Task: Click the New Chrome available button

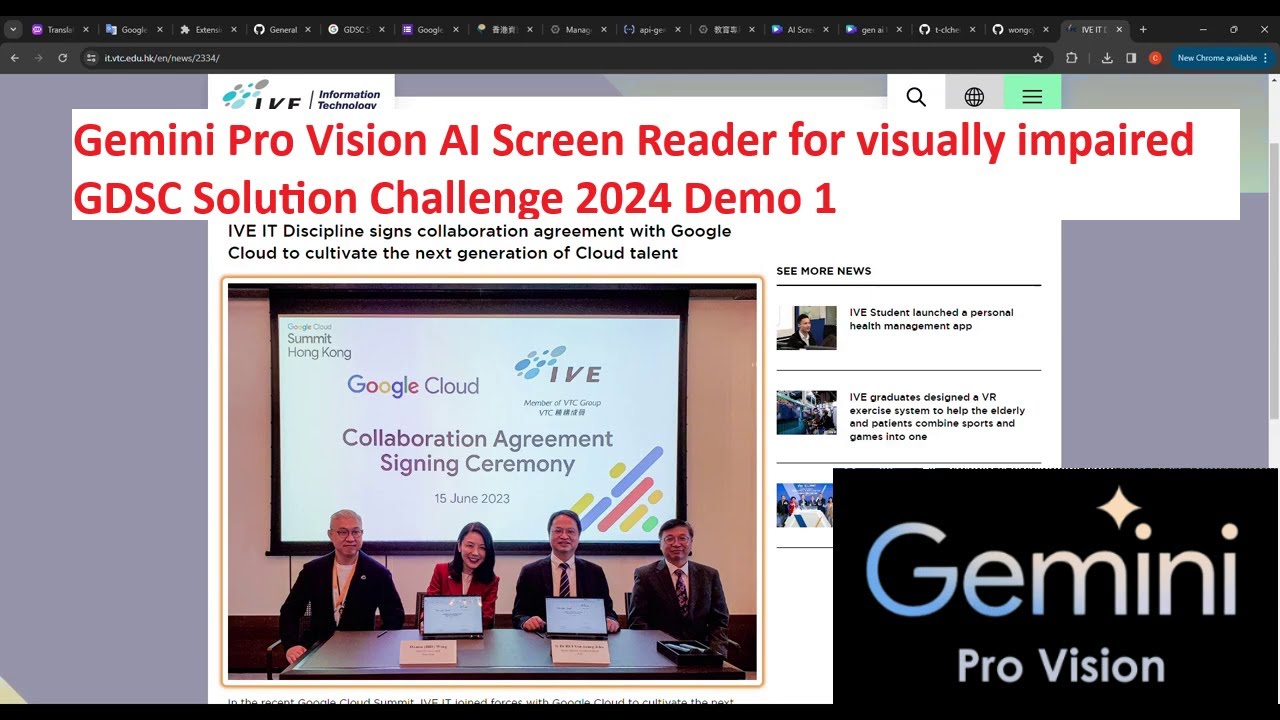Action: [x=1222, y=58]
